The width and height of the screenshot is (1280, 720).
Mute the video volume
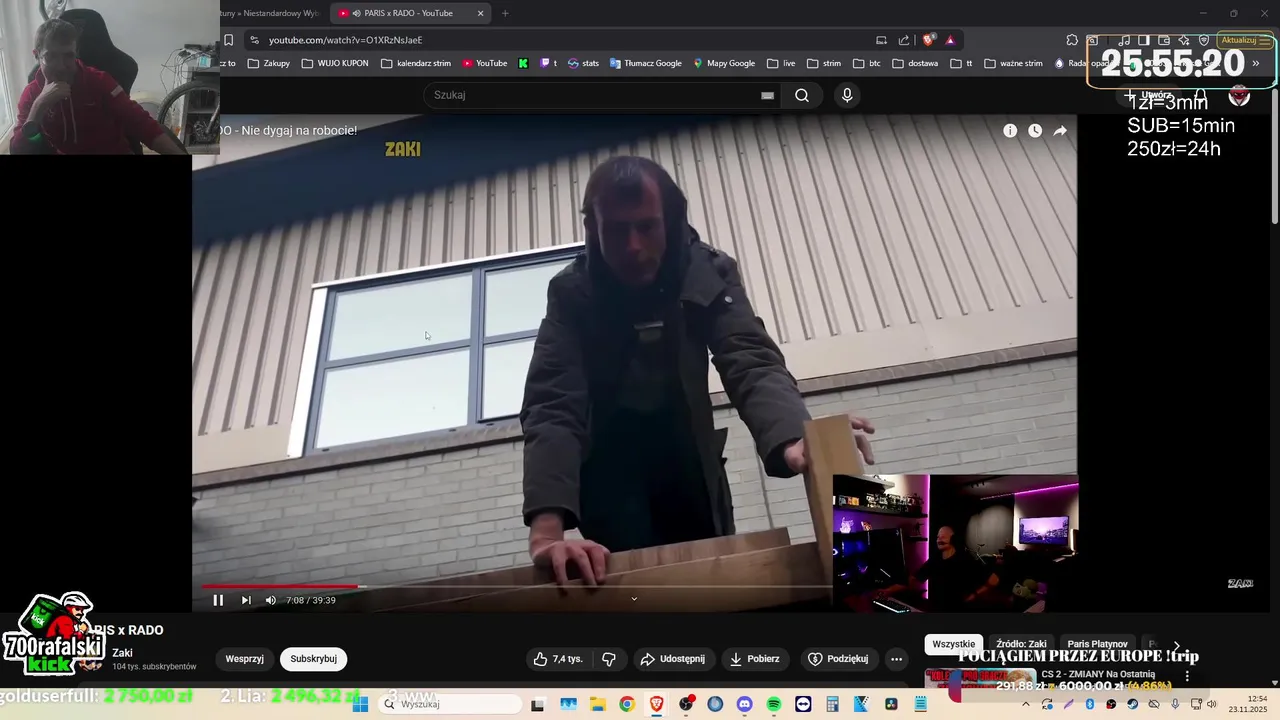270,600
